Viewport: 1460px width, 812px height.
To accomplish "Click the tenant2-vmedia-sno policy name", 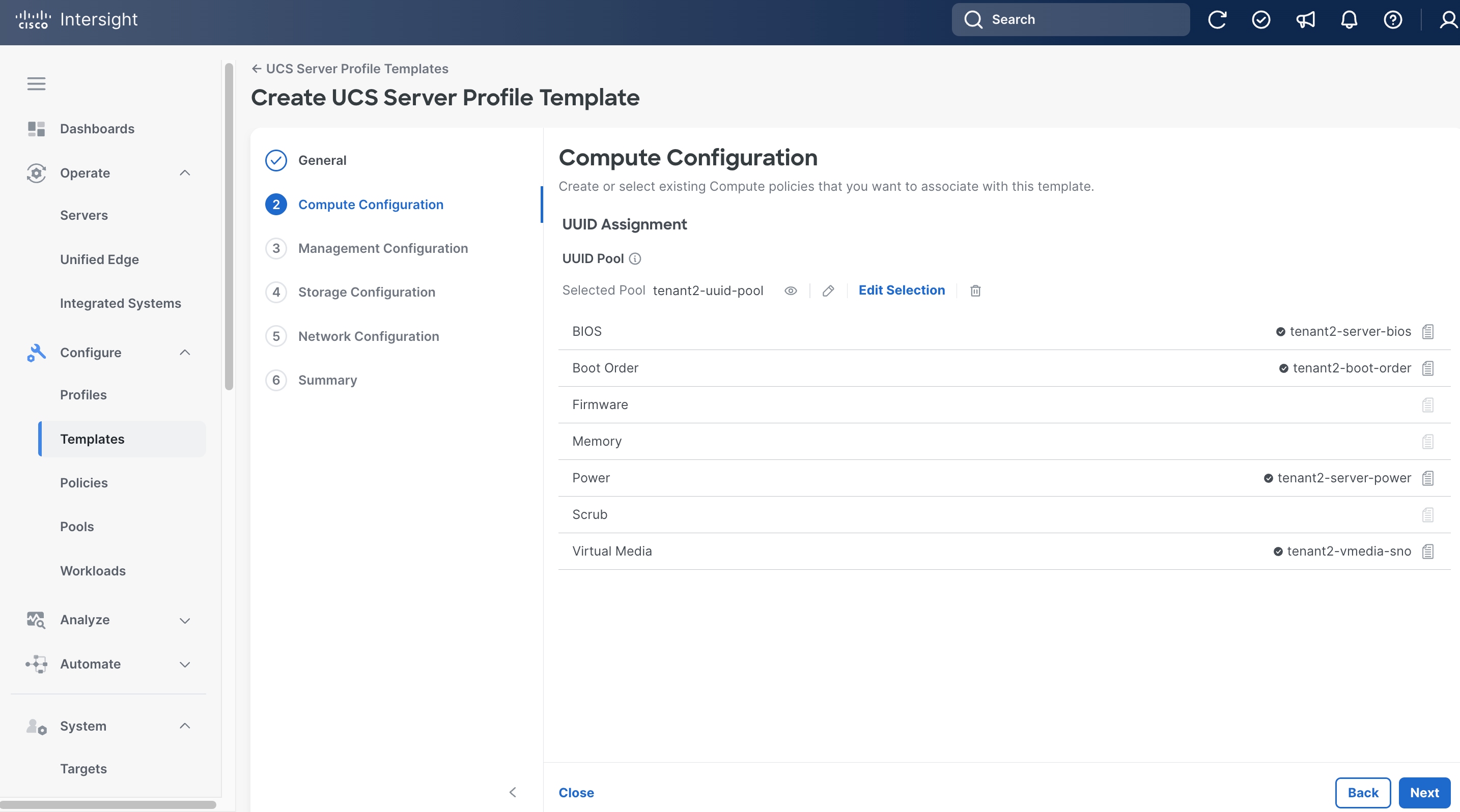I will tap(1349, 551).
